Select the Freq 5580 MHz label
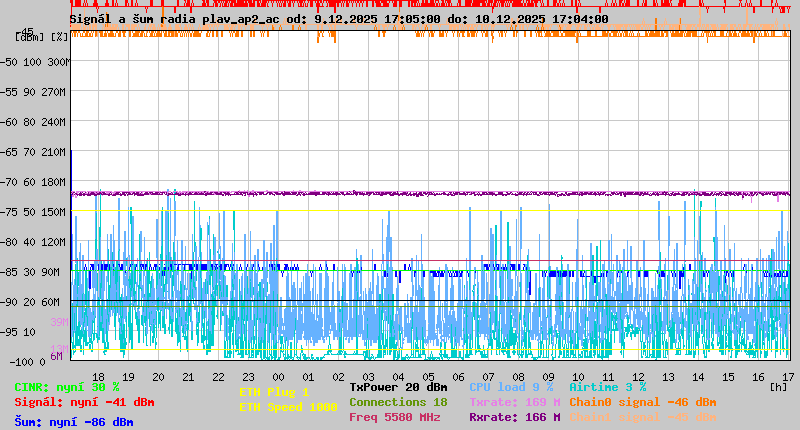This screenshot has height=430, width=800. point(394,417)
